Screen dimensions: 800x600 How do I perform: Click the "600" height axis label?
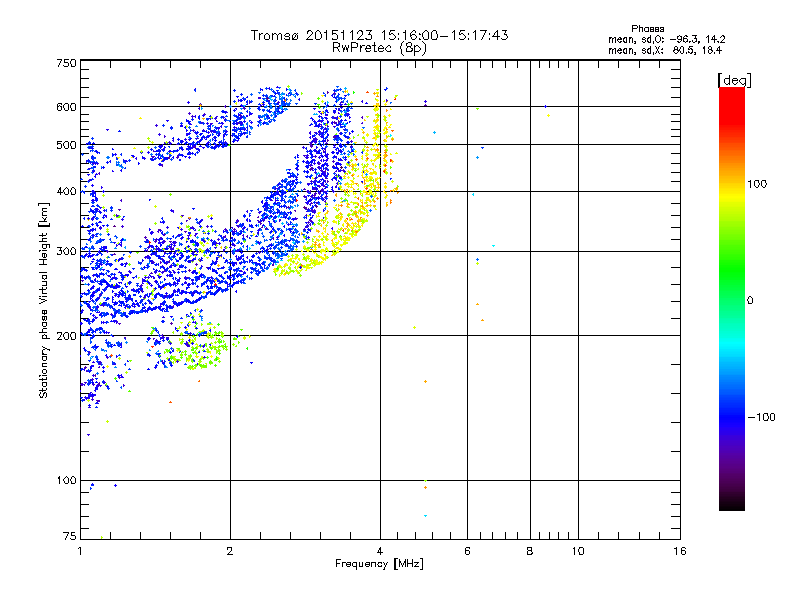point(66,107)
